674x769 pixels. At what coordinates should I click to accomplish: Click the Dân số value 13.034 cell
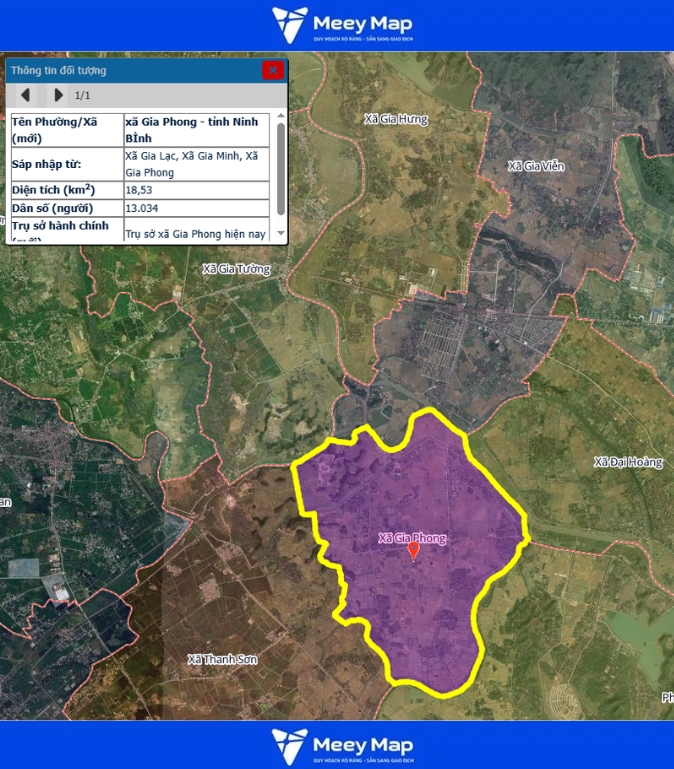[x=196, y=208]
